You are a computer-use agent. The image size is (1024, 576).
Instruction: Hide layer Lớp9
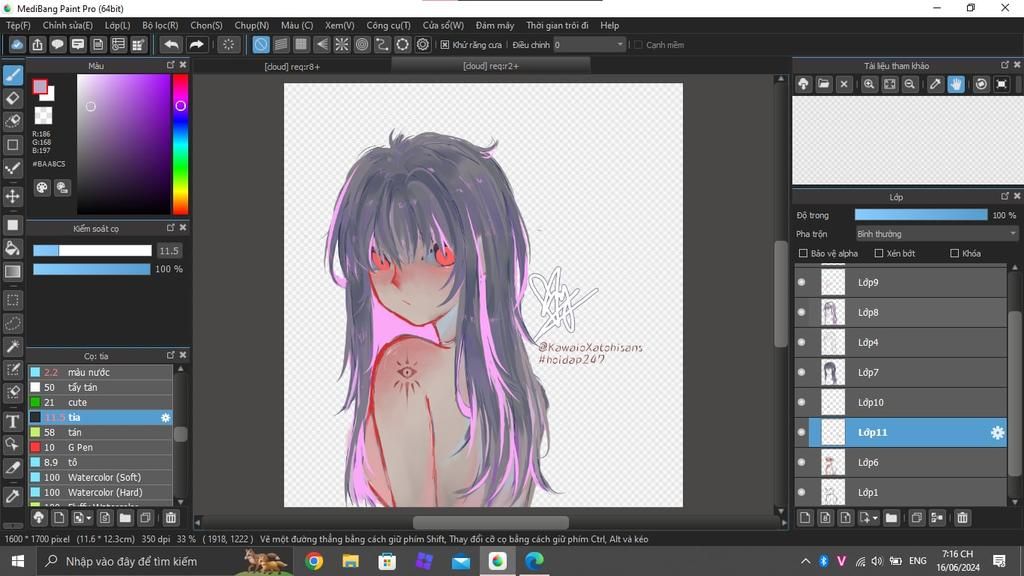click(x=801, y=282)
